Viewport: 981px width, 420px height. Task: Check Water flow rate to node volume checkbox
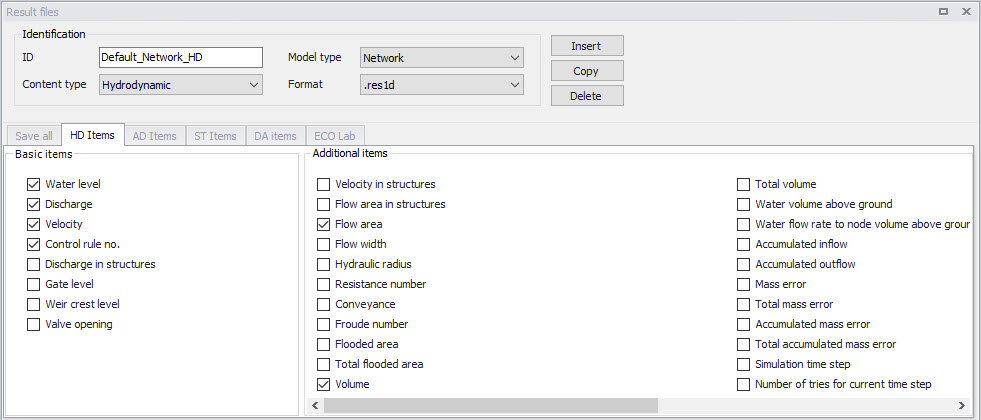(743, 224)
